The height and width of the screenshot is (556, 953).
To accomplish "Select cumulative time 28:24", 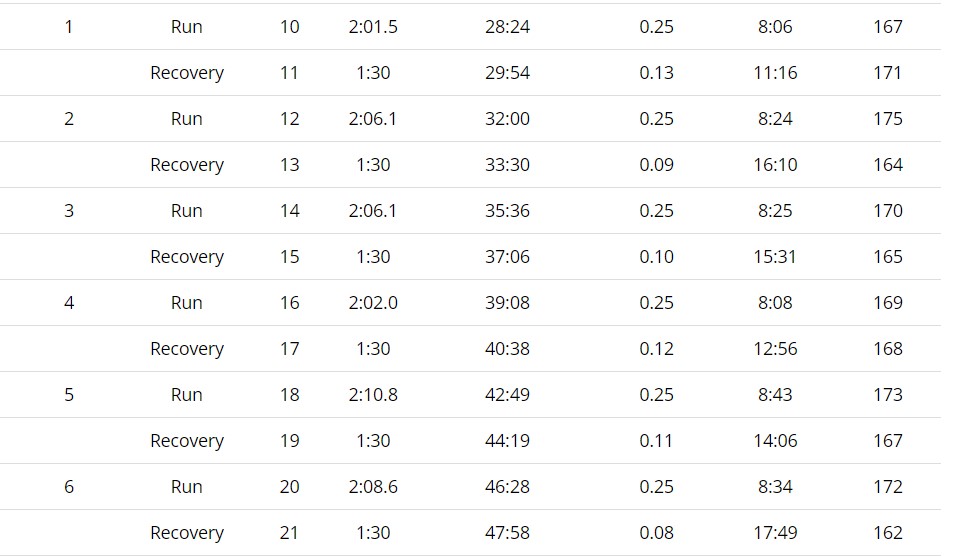I will coord(507,27).
